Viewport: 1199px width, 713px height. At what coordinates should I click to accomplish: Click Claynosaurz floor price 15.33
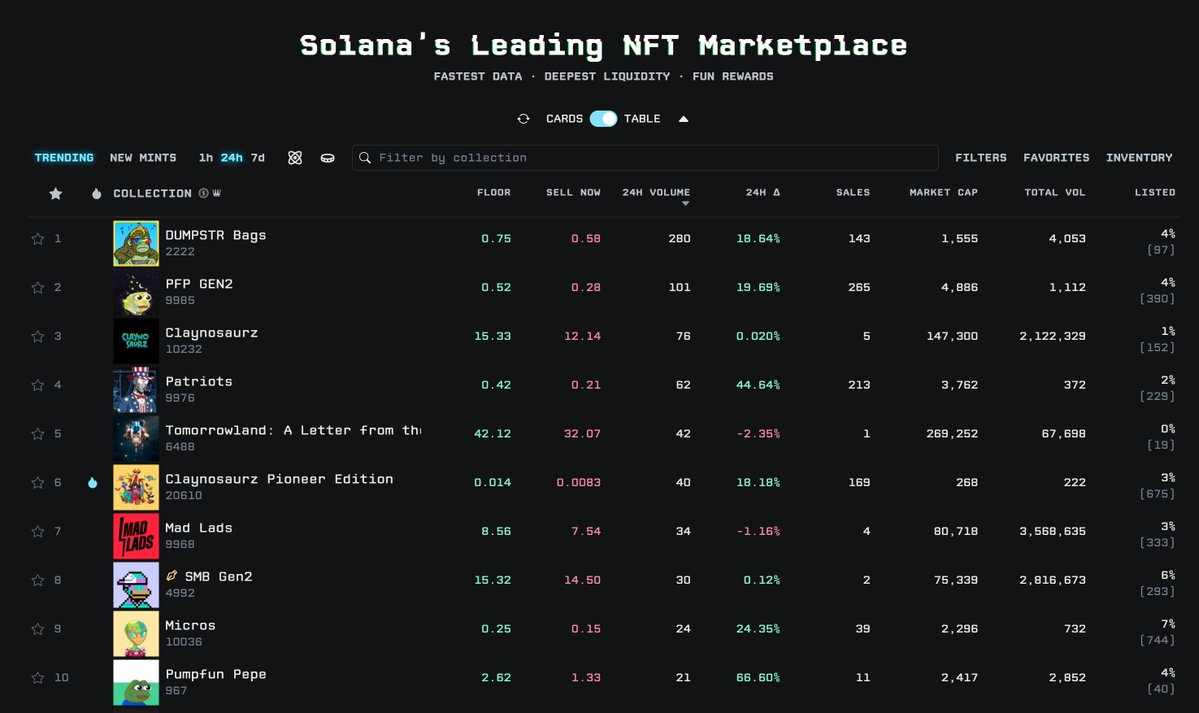click(492, 336)
